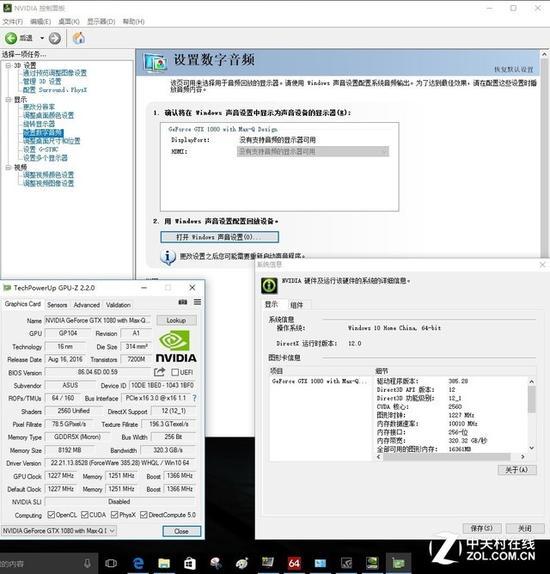The width and height of the screenshot is (550, 574).
Task: Switch to the Advanced tab in GPU-Z
Action: 86,305
